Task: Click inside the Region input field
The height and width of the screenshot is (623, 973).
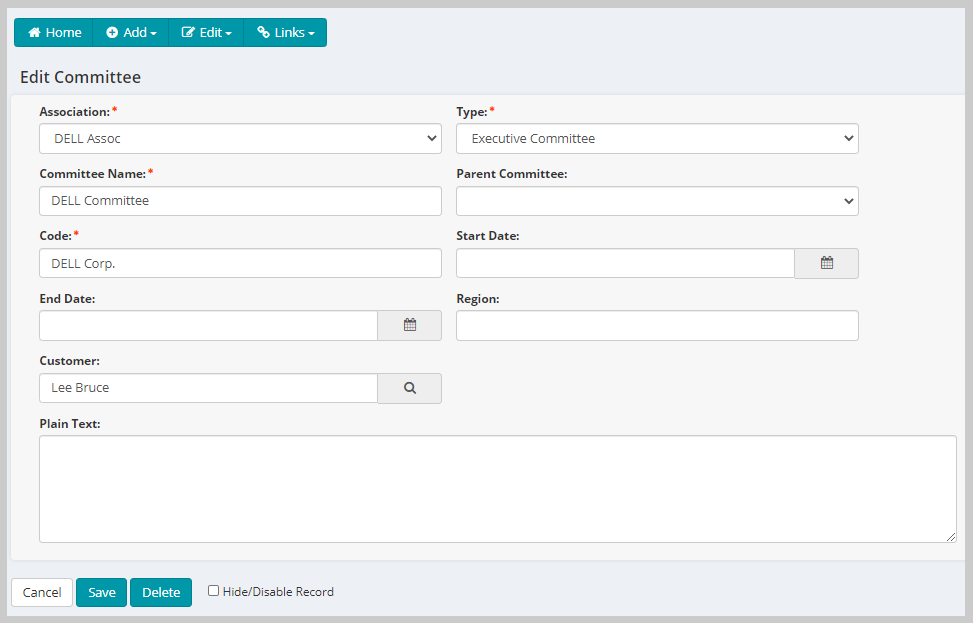Action: (x=657, y=325)
